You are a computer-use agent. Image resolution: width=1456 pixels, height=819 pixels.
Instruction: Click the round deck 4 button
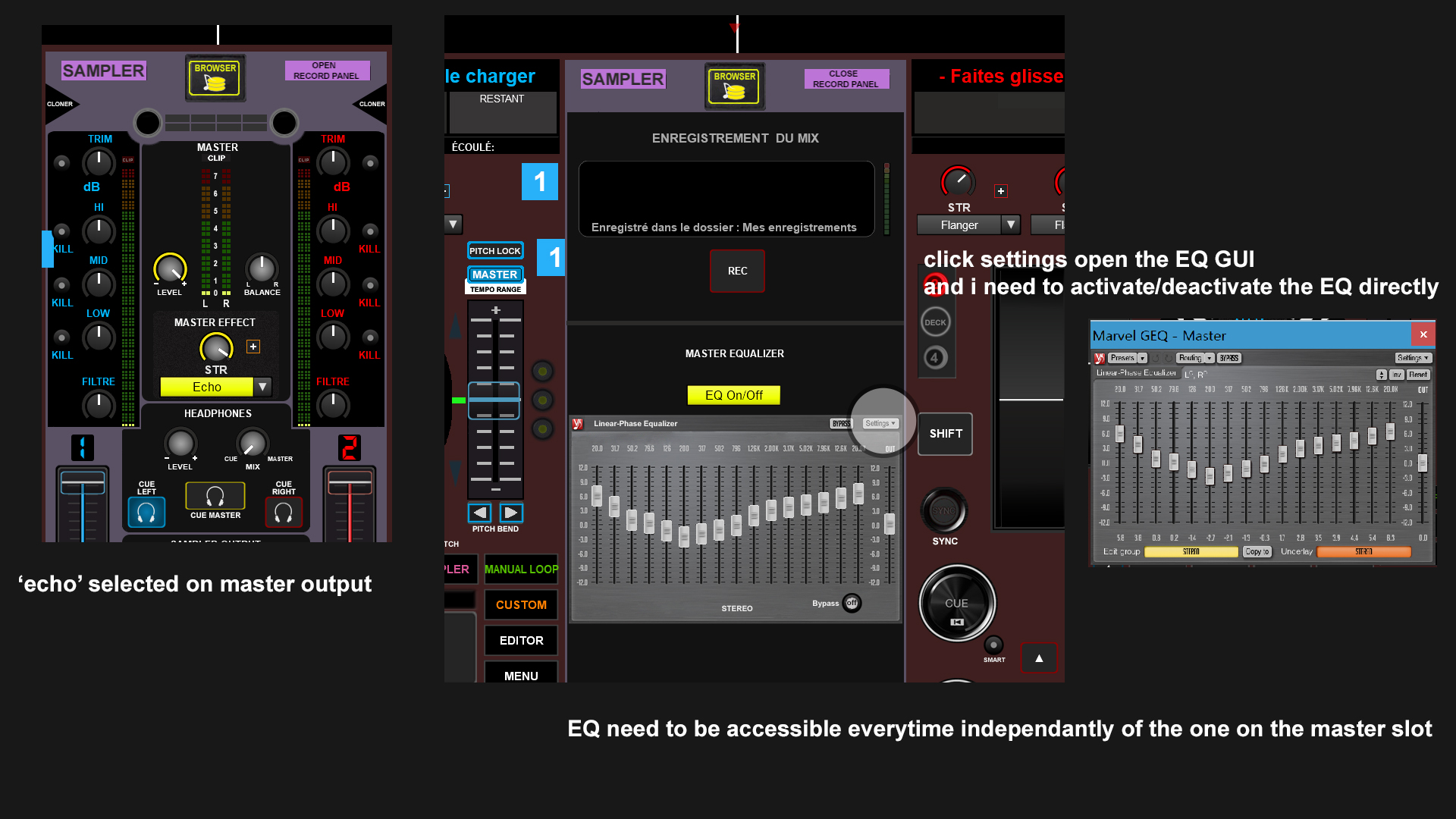[x=935, y=357]
